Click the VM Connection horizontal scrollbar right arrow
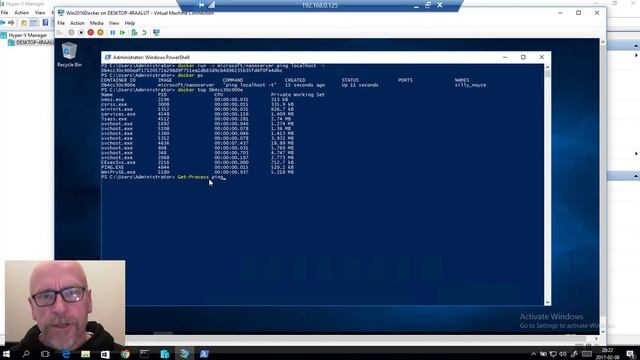The image size is (640, 360). coord(596,338)
